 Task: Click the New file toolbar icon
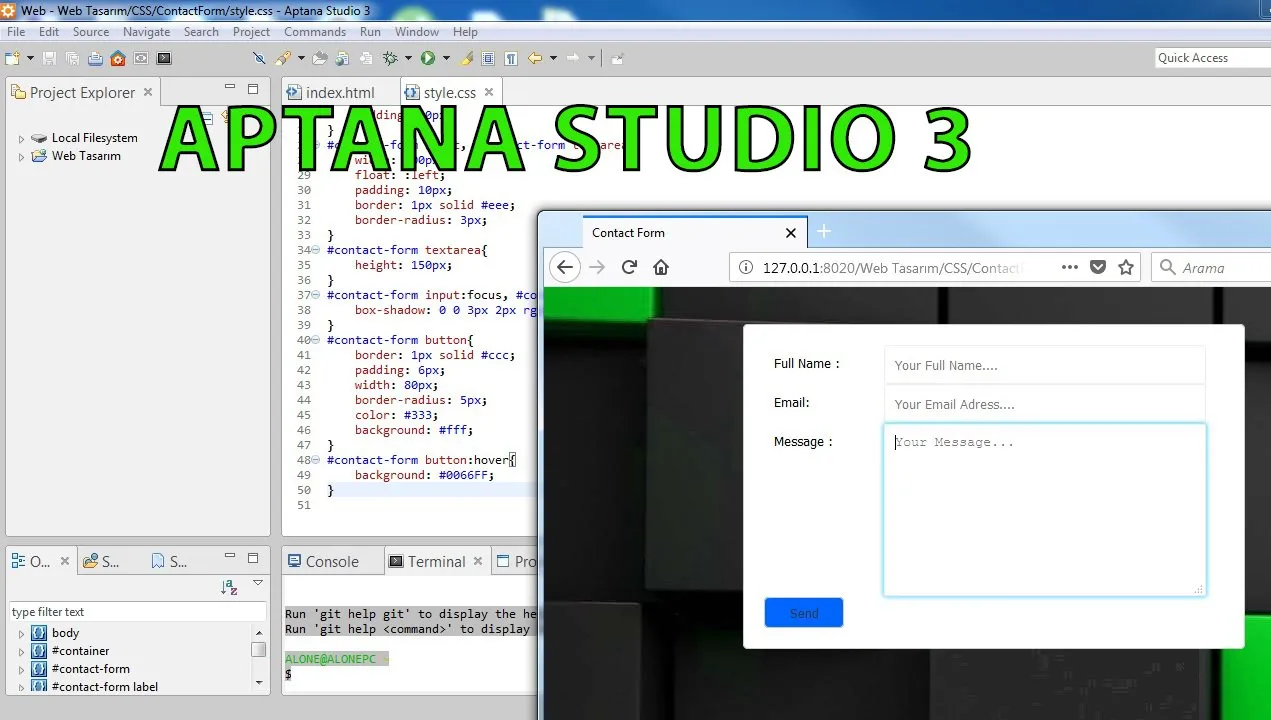[13, 59]
